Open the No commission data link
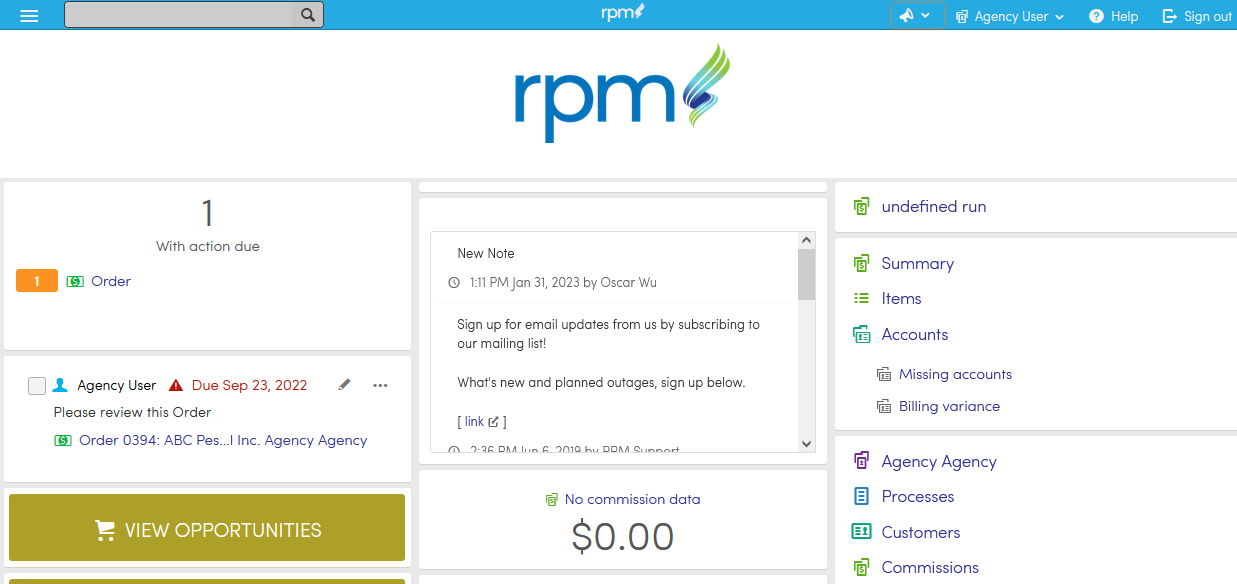Image resolution: width=1237 pixels, height=584 pixels. click(x=632, y=499)
